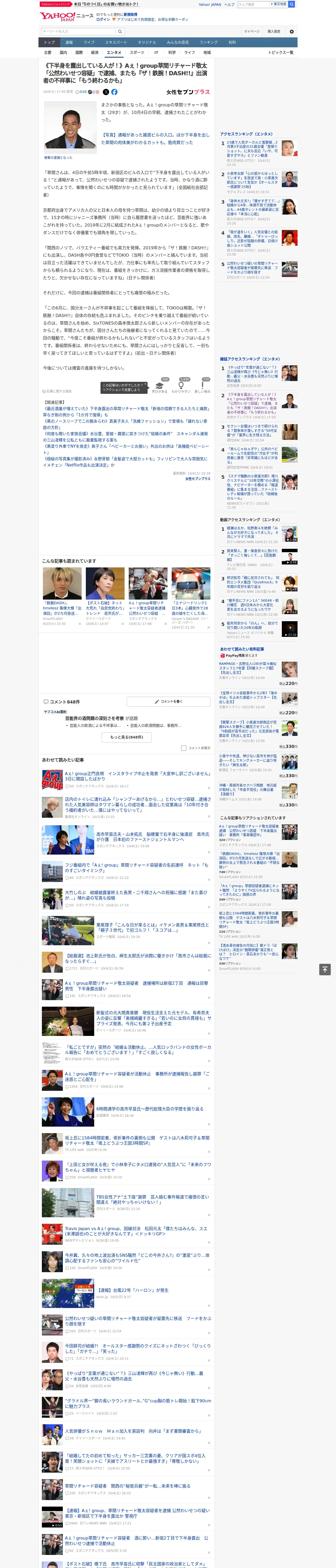Toggle the コメント非表示 checkbox
The width and height of the screenshot is (336, 1568).
[183, 748]
